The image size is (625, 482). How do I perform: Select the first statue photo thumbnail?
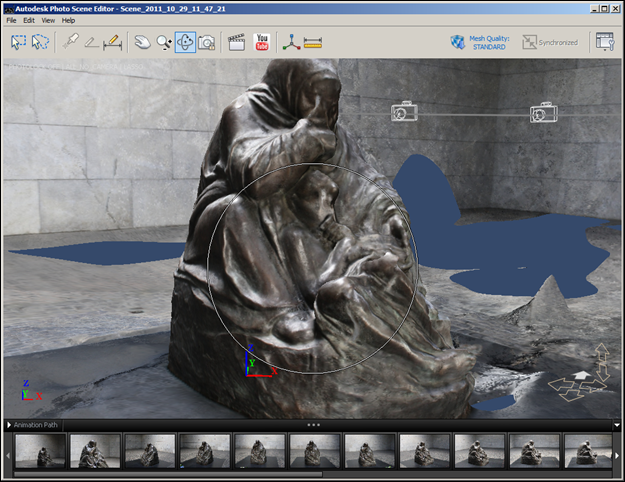[x=40, y=451]
